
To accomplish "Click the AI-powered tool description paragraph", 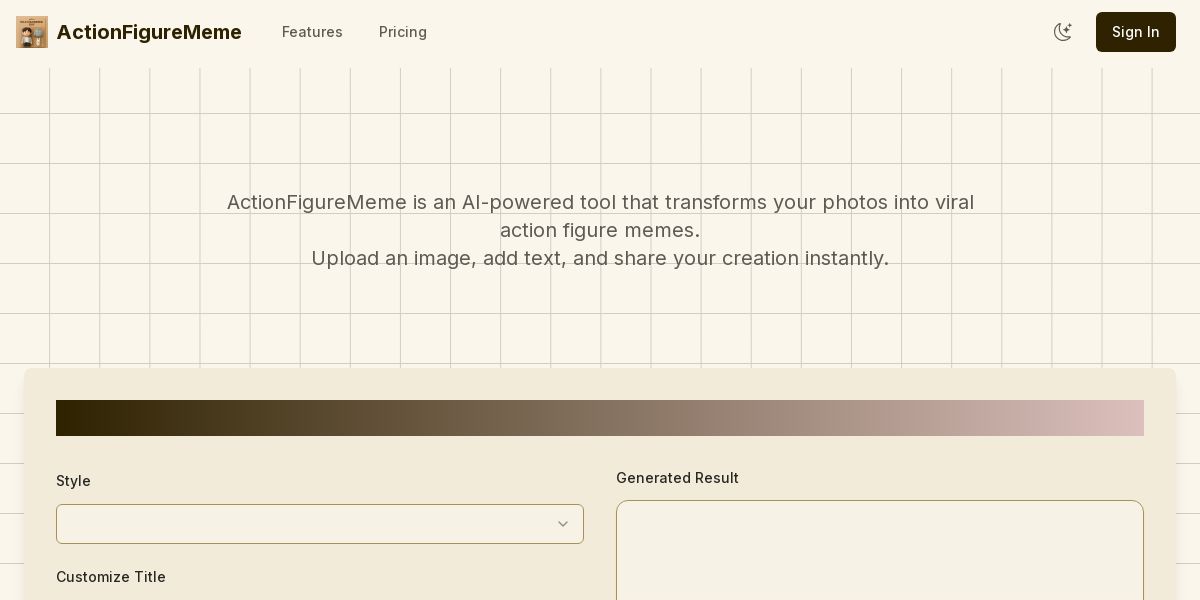I will tap(600, 230).
